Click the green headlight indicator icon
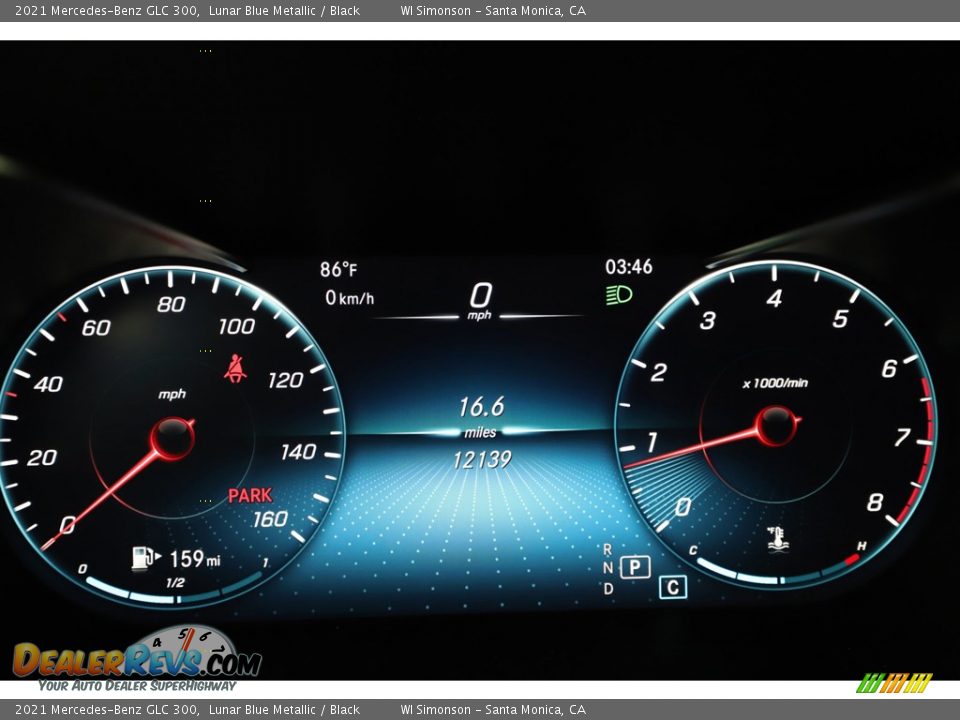The width and height of the screenshot is (960, 720). (619, 295)
